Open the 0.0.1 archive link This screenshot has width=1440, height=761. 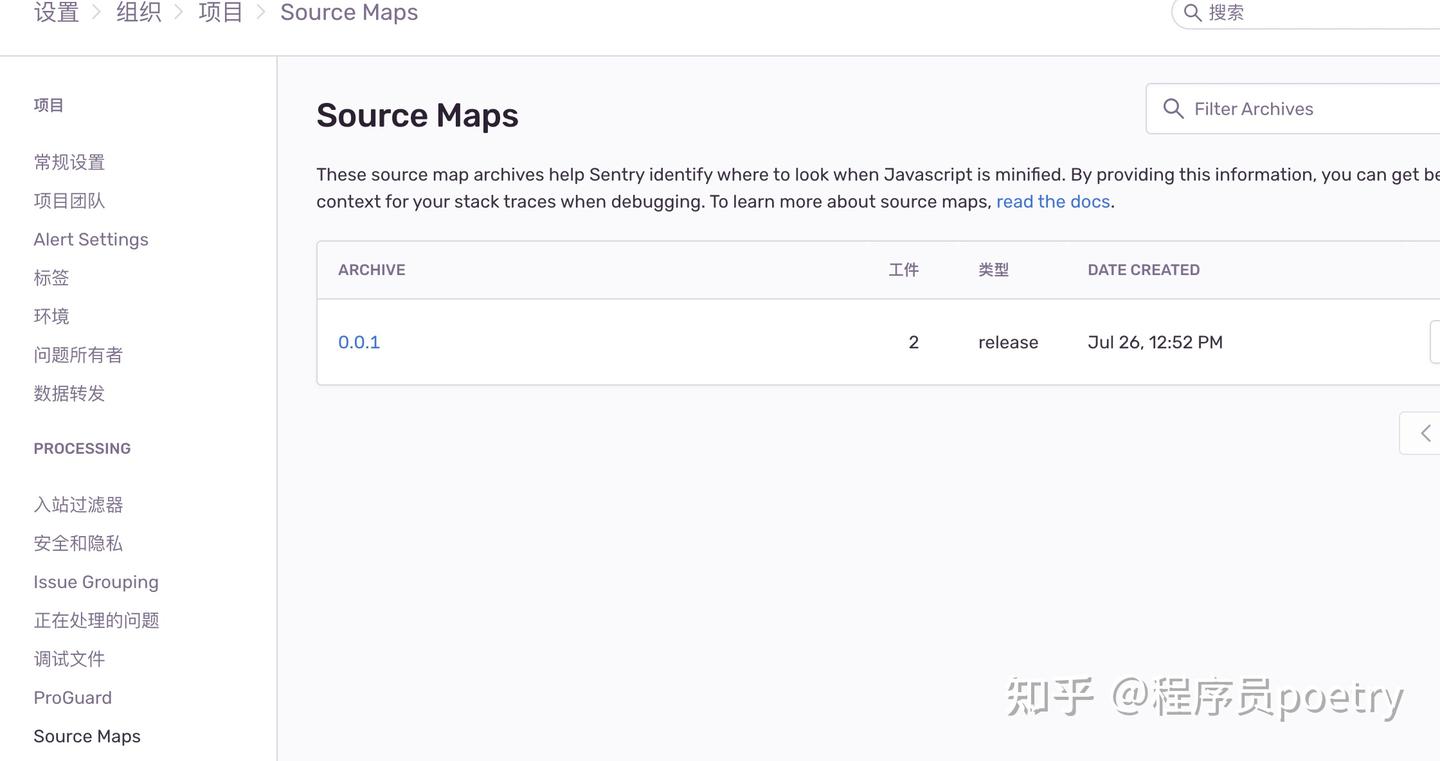pyautogui.click(x=359, y=342)
